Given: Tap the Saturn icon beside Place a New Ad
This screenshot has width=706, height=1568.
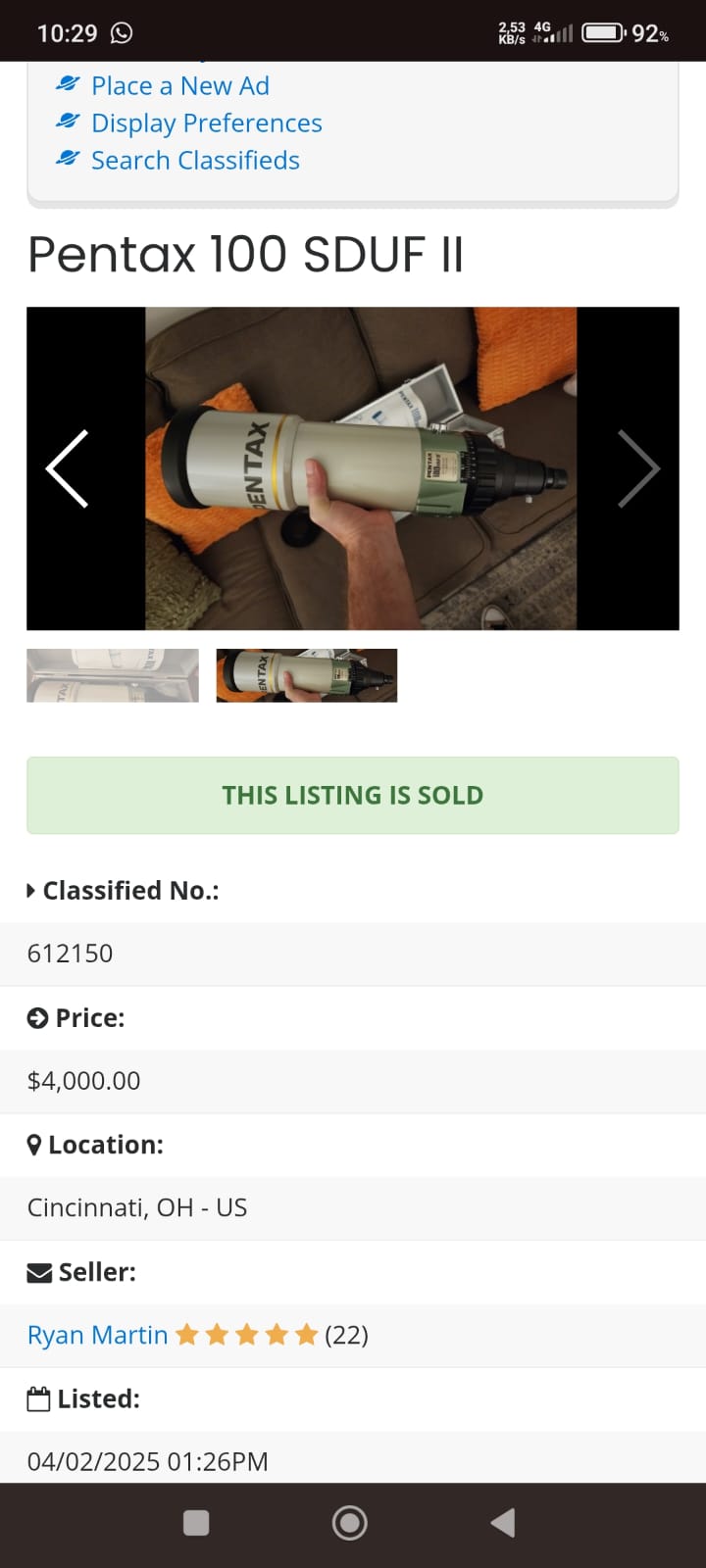Looking at the screenshot, I should click(68, 84).
